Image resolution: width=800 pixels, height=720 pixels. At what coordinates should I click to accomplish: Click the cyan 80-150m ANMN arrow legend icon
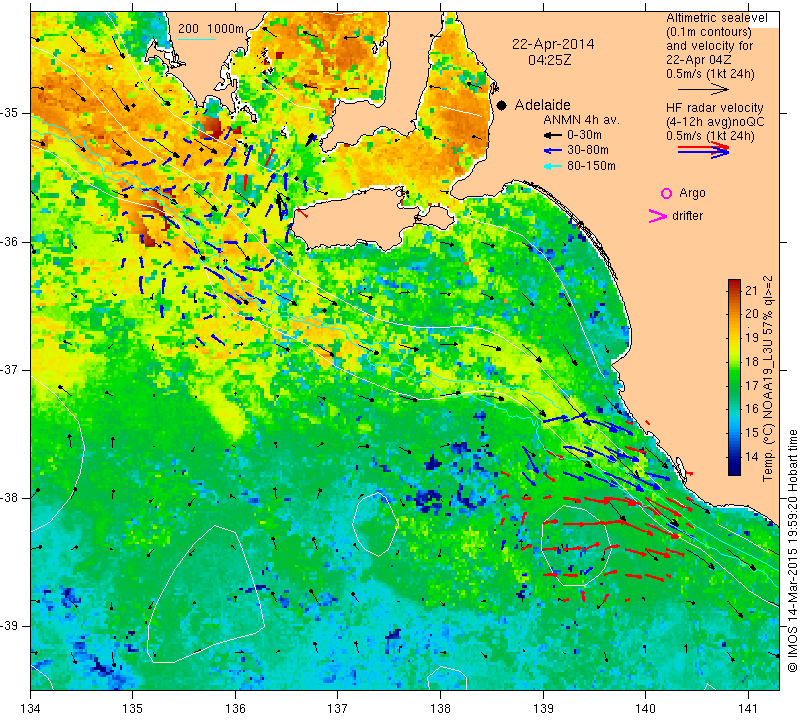tap(553, 166)
